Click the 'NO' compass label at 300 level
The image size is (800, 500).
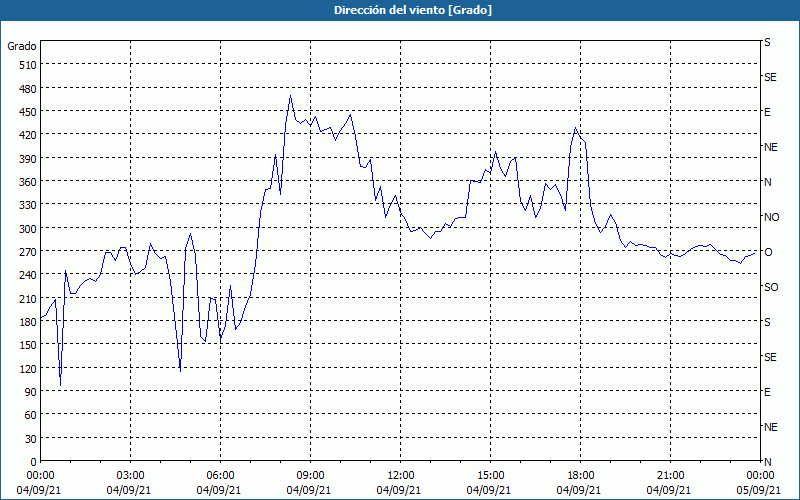771,217
